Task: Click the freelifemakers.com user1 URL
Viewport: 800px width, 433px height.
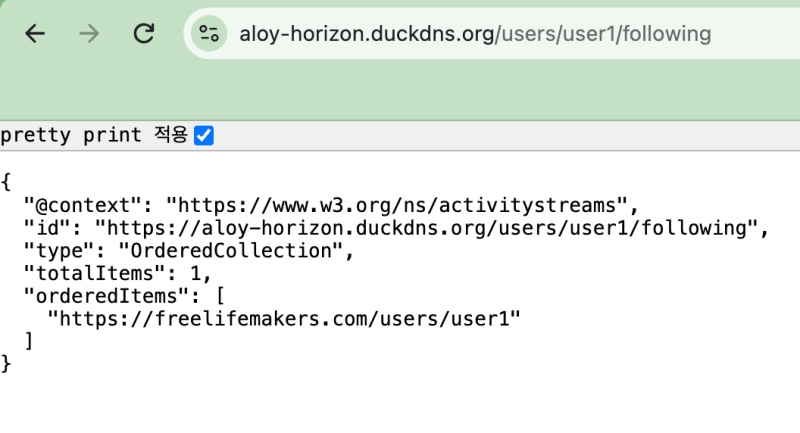Action: pos(284,319)
